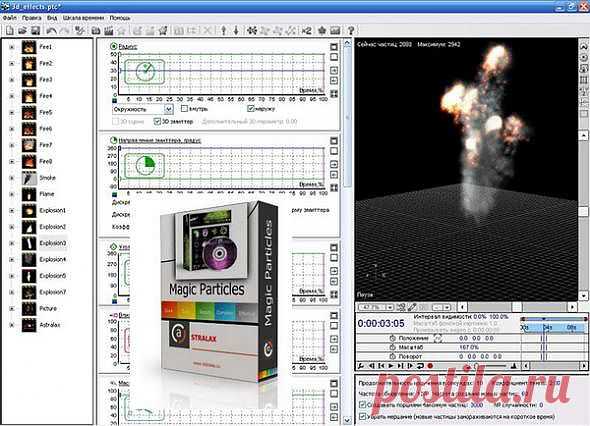590x426 pixels.
Task: Click the clapperboard icon in the toolbar
Action: (x=108, y=30)
